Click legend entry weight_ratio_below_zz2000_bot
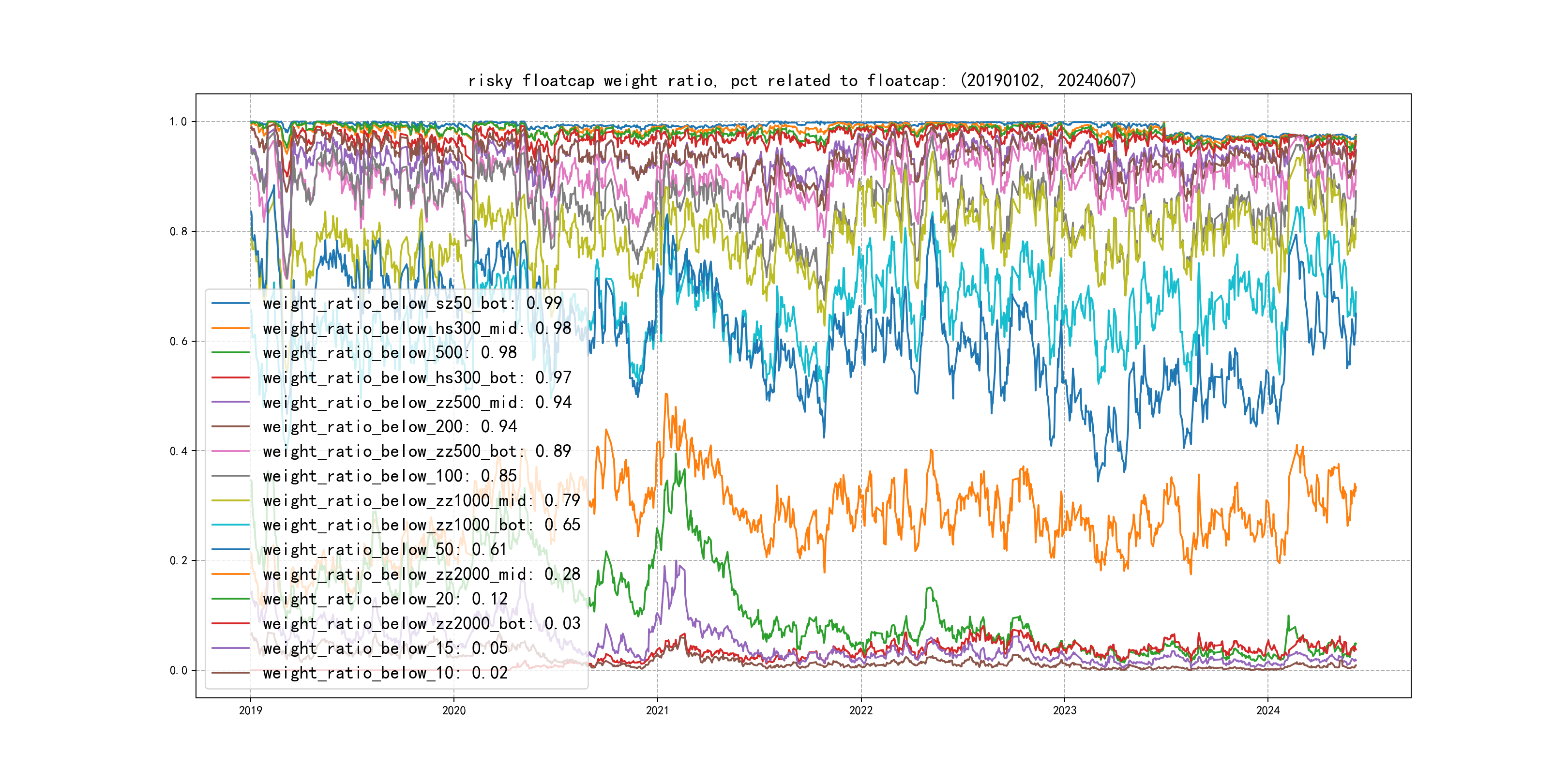Screen dimensions: 1568x784 pos(421,623)
